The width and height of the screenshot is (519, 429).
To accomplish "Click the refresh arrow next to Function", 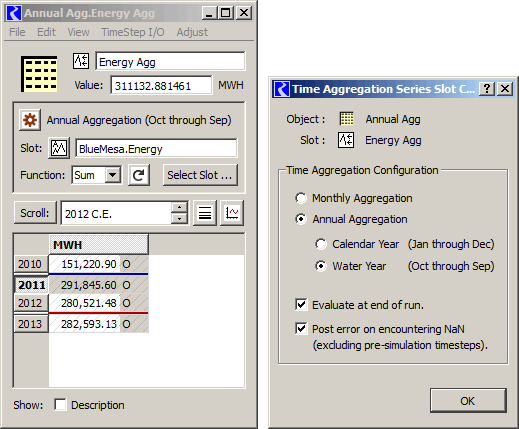I will 139,175.
